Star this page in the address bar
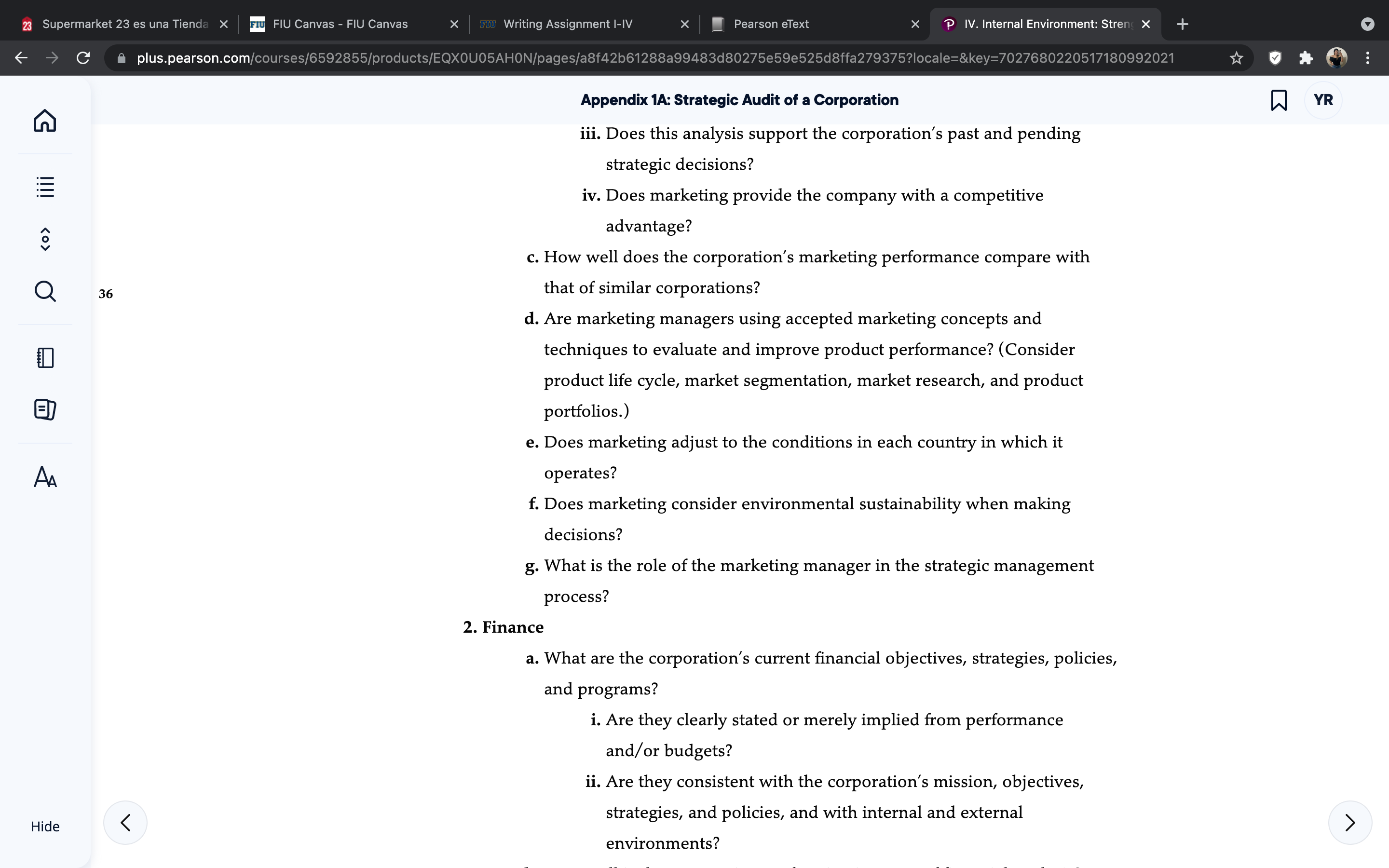The image size is (1389, 868). click(x=1236, y=58)
